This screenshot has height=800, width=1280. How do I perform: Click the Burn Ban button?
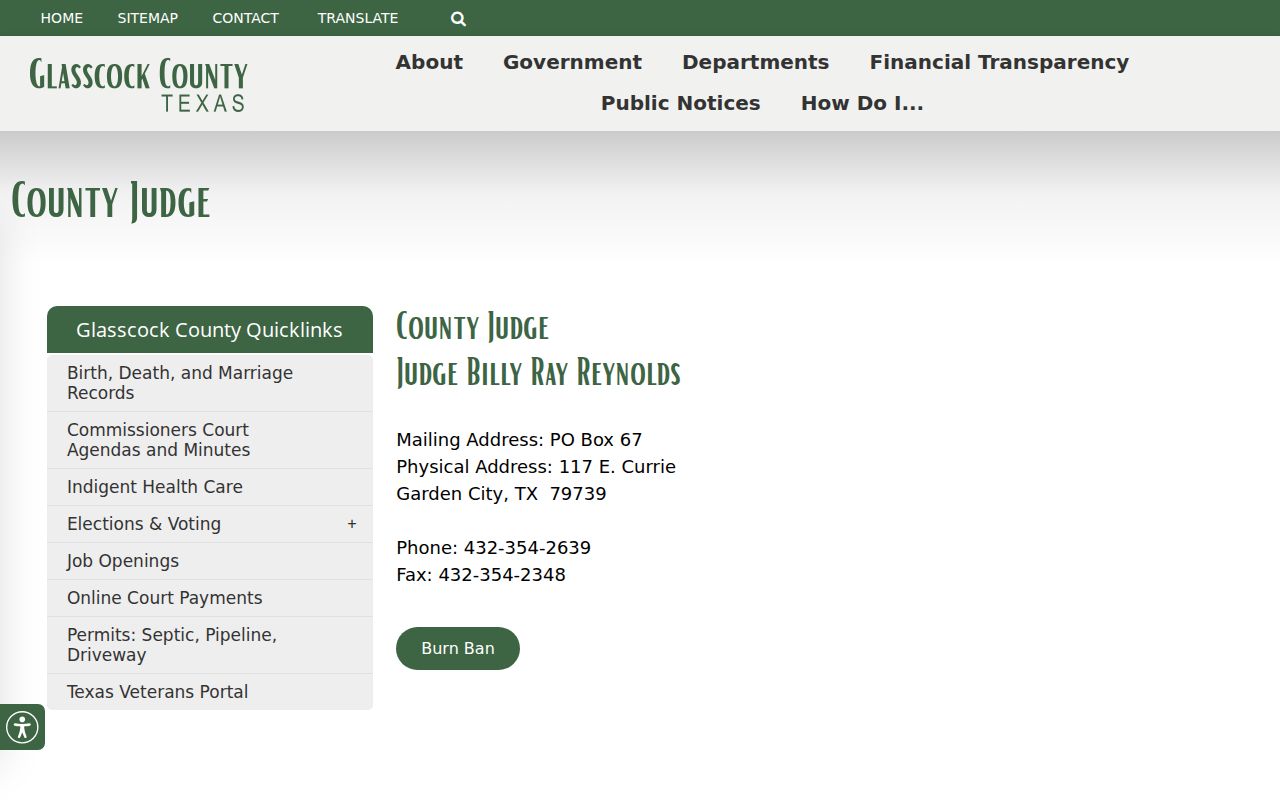458,648
